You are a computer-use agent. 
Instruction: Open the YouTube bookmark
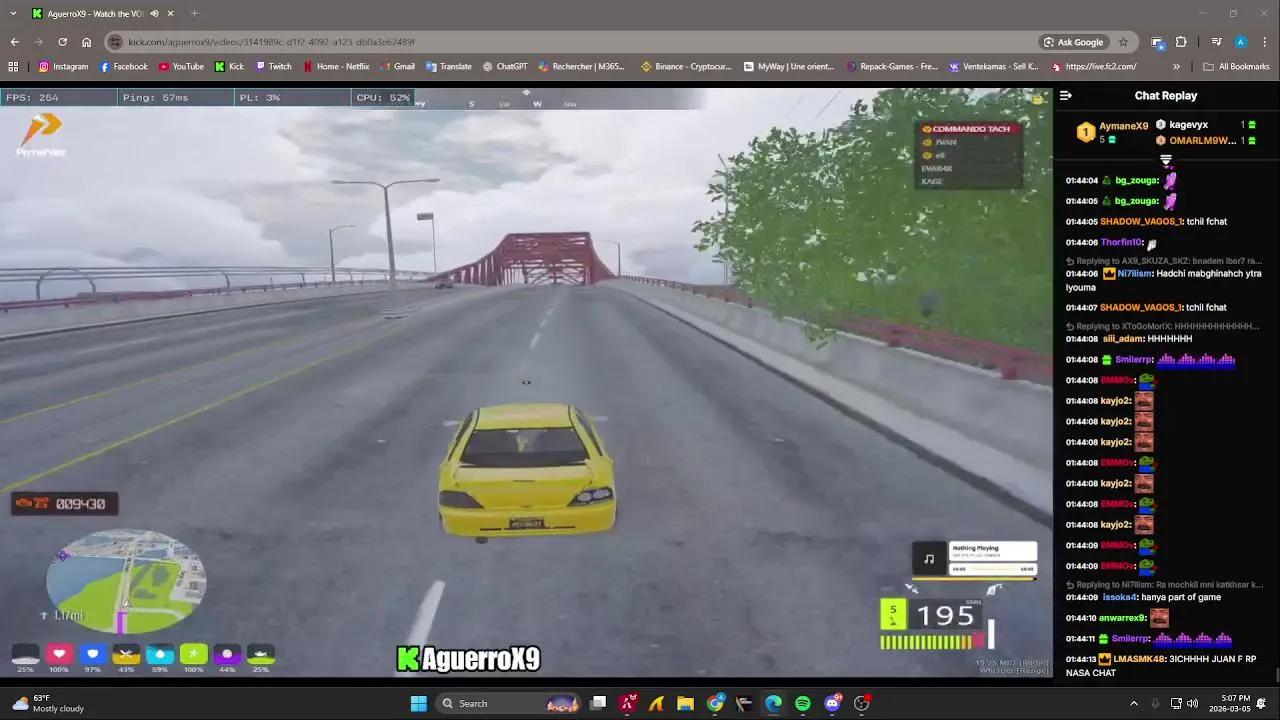180,67
